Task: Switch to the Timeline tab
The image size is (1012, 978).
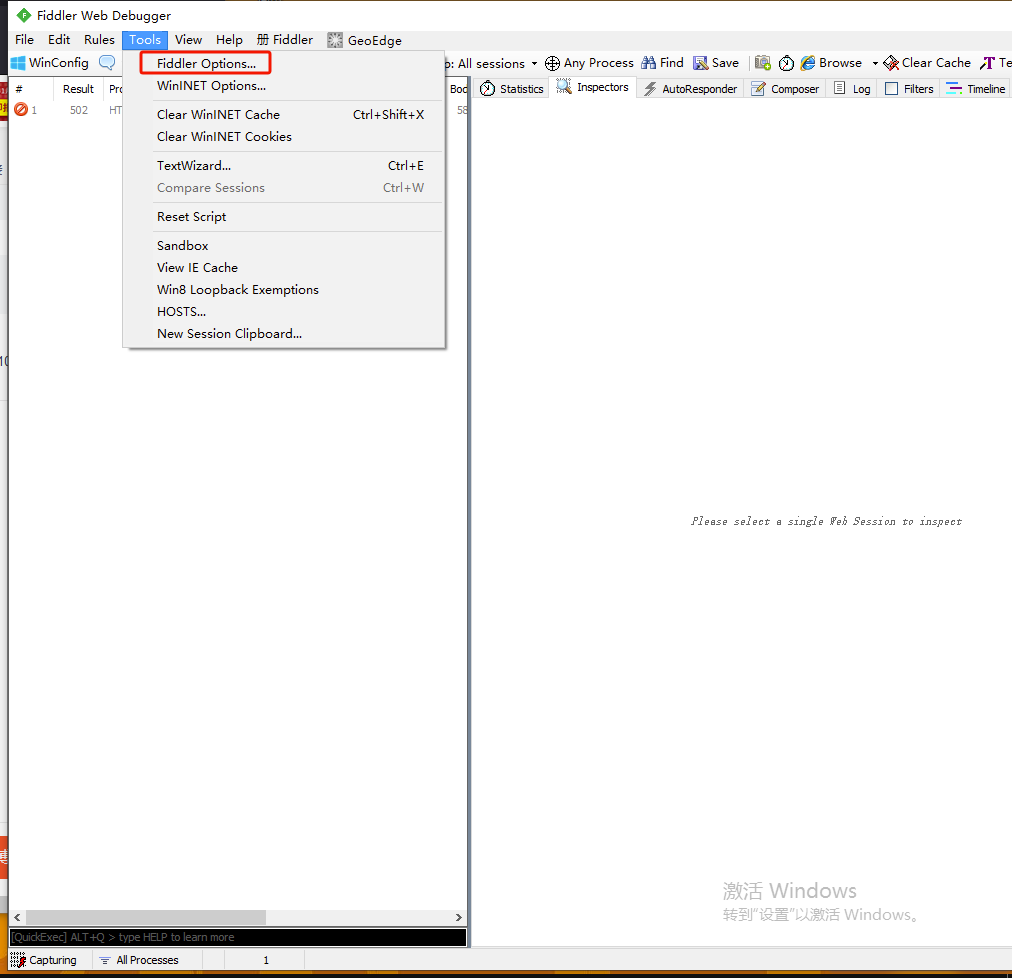Action: tap(975, 88)
